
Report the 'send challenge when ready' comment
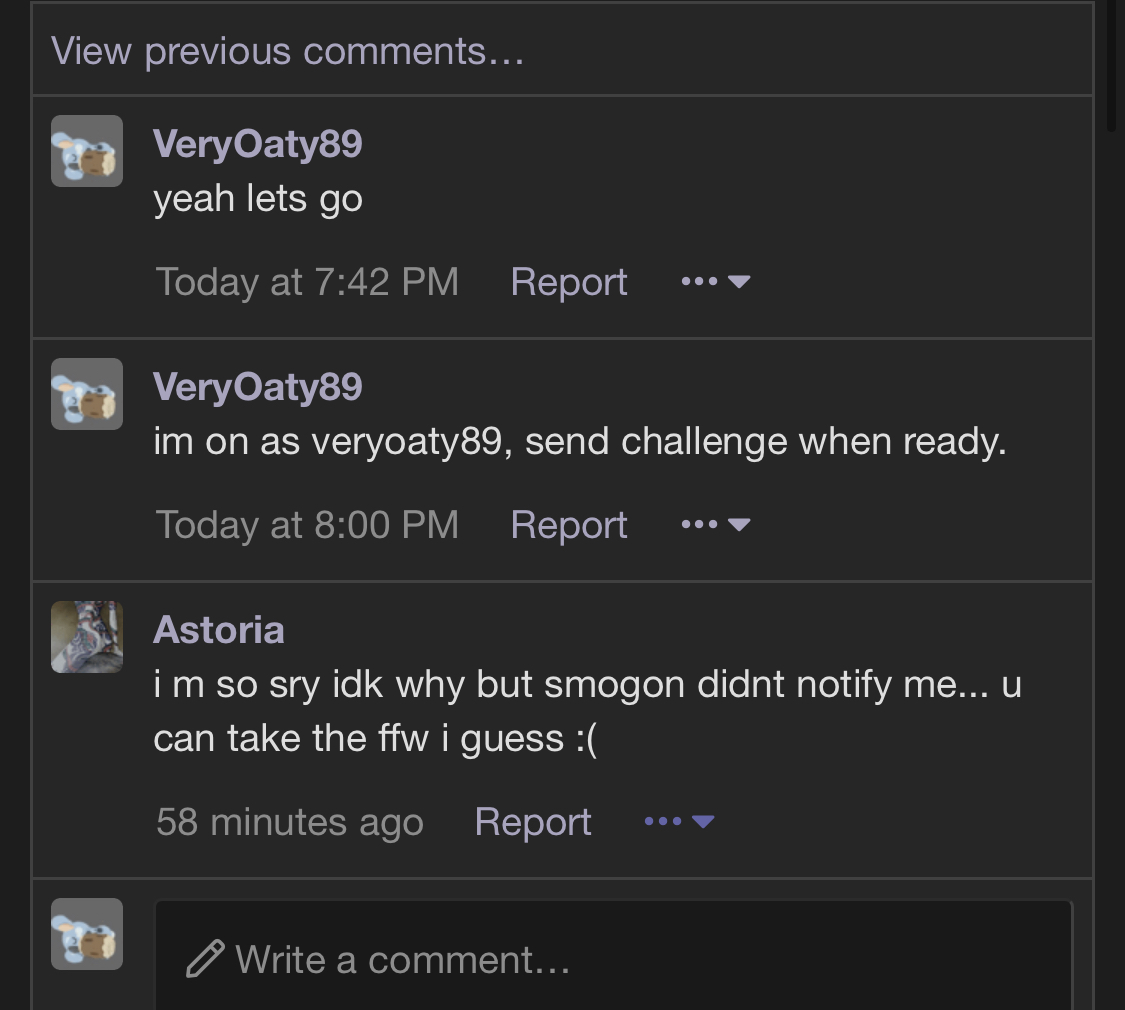(569, 524)
